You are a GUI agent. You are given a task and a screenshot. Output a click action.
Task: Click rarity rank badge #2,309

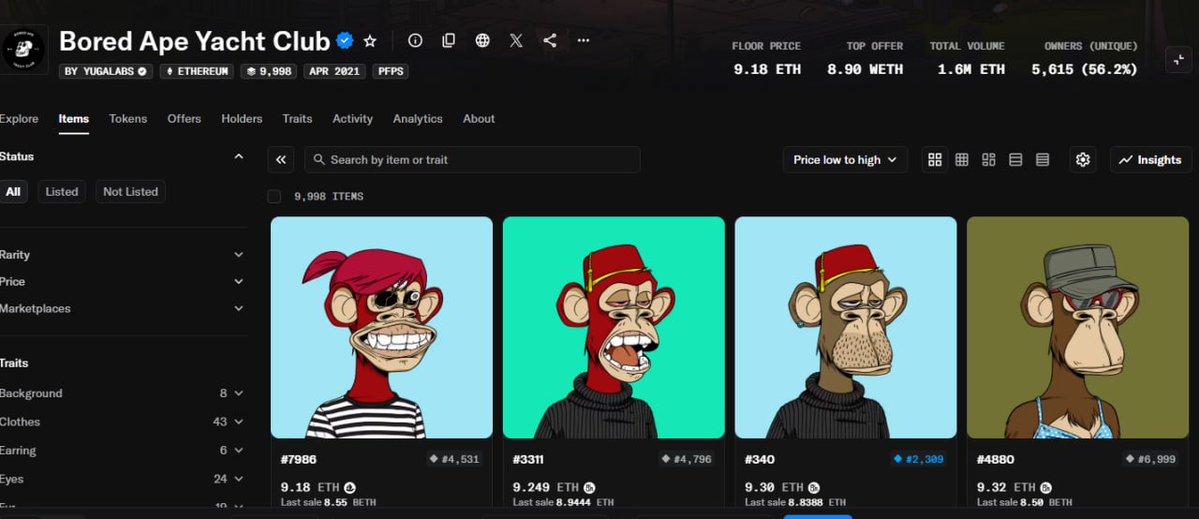(918, 459)
